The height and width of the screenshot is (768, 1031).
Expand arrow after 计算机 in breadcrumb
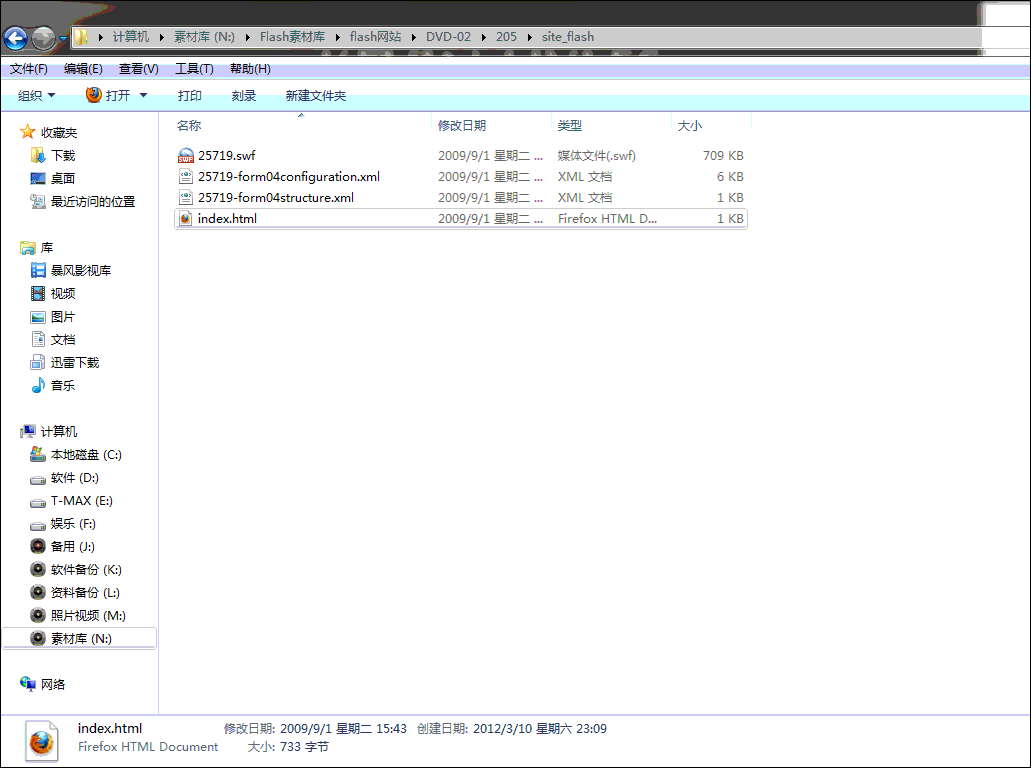pos(161,37)
